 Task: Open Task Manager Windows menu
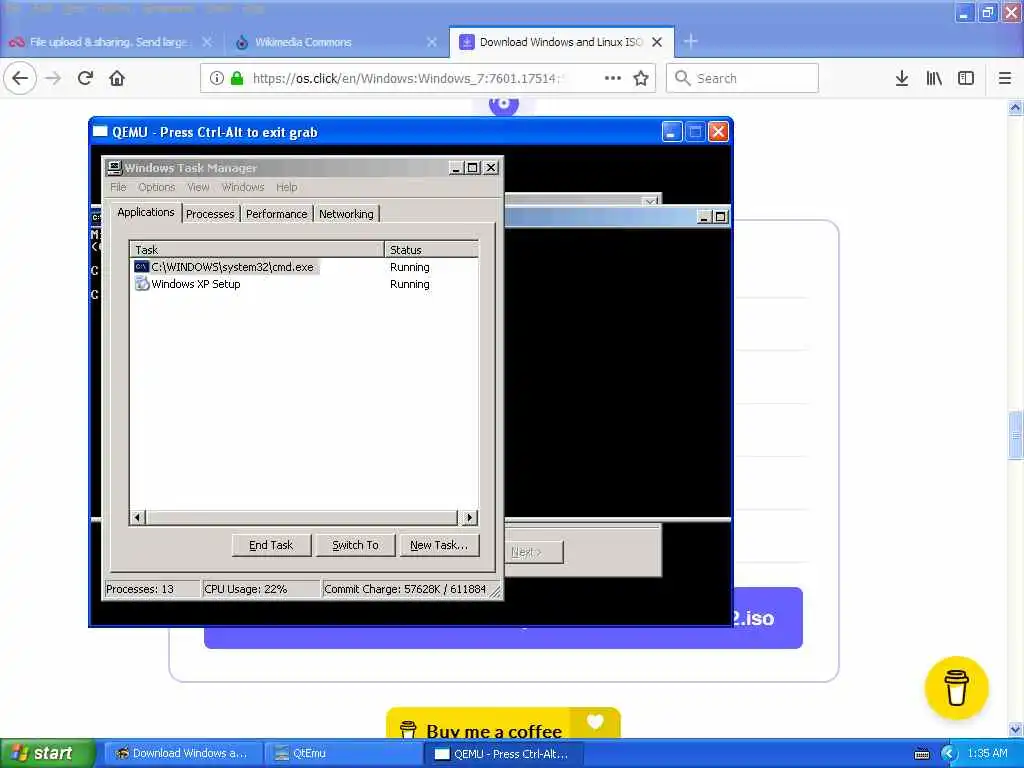coord(243,187)
